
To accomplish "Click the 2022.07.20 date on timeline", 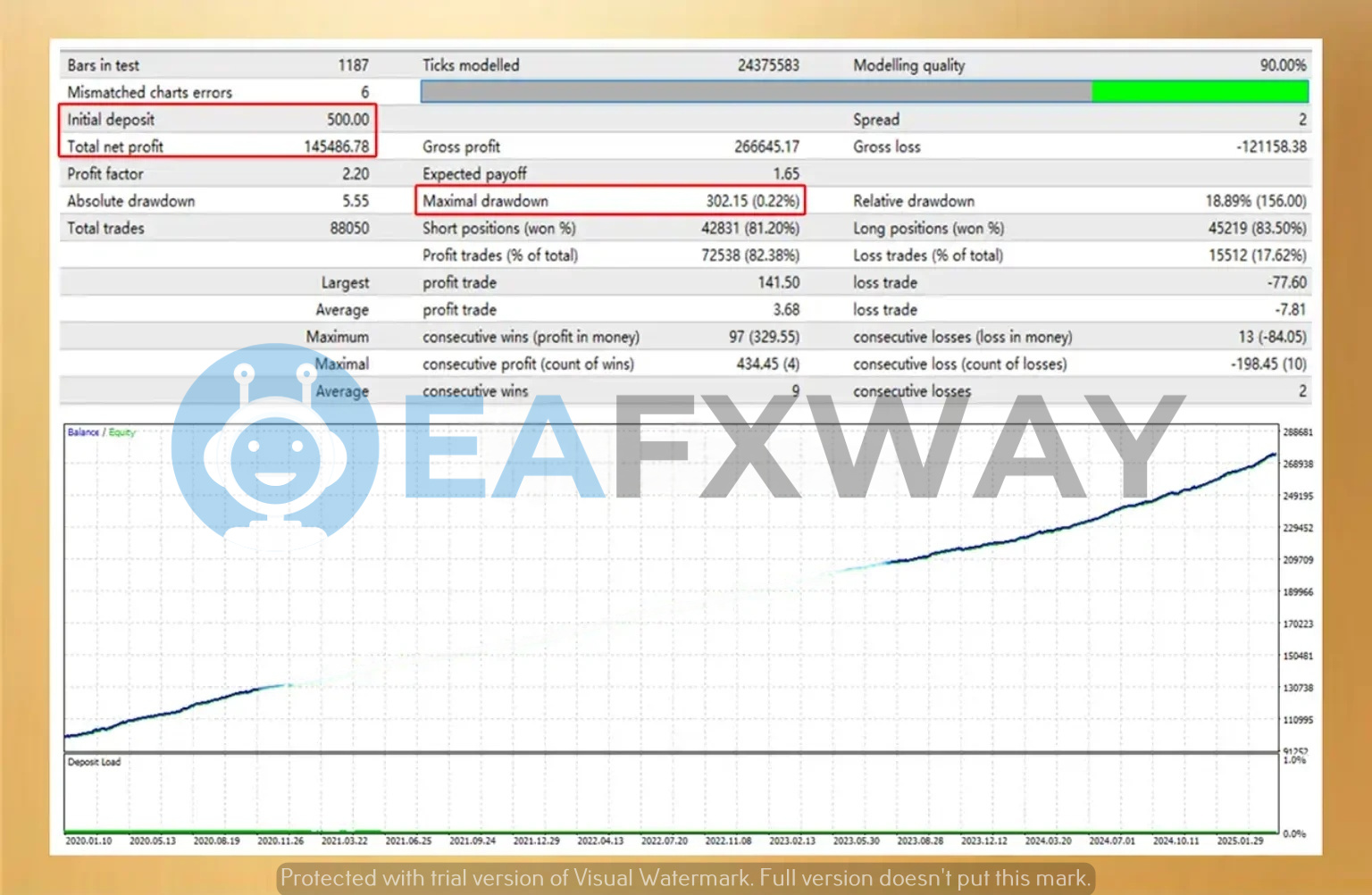I will pos(664,841).
